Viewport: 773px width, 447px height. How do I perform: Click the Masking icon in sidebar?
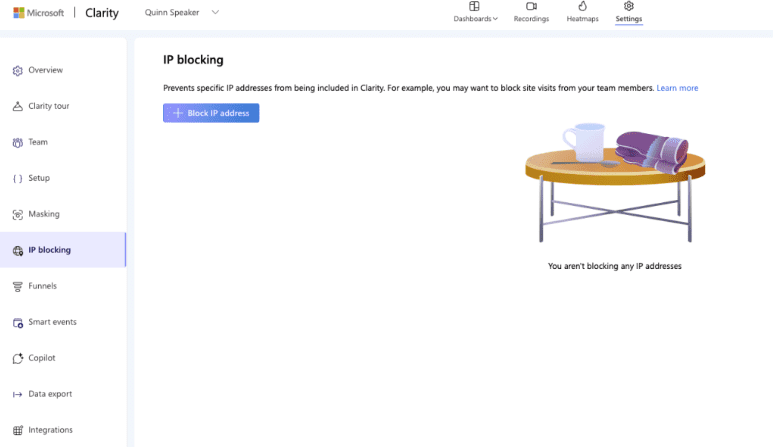(17, 215)
